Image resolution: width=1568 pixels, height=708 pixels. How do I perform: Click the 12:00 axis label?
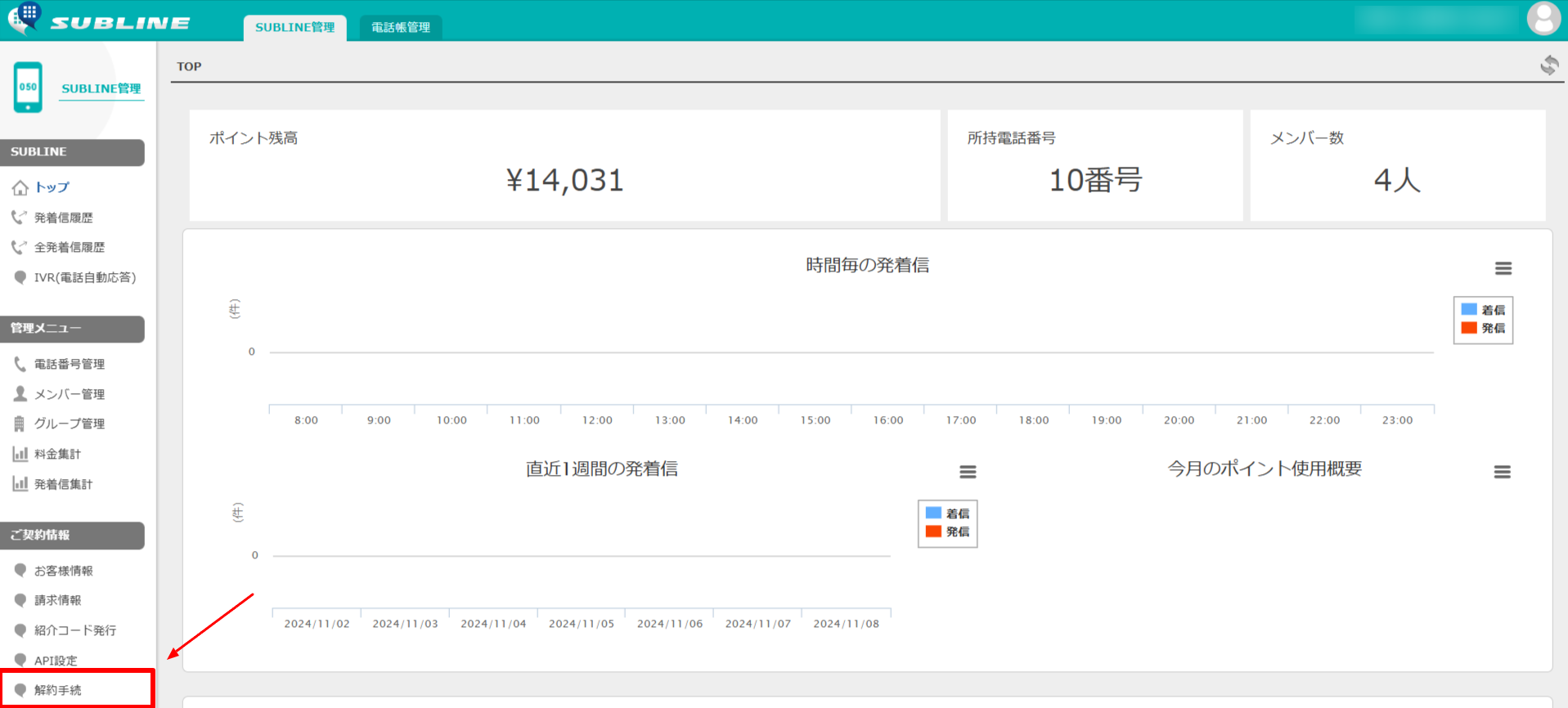pyautogui.click(x=597, y=420)
